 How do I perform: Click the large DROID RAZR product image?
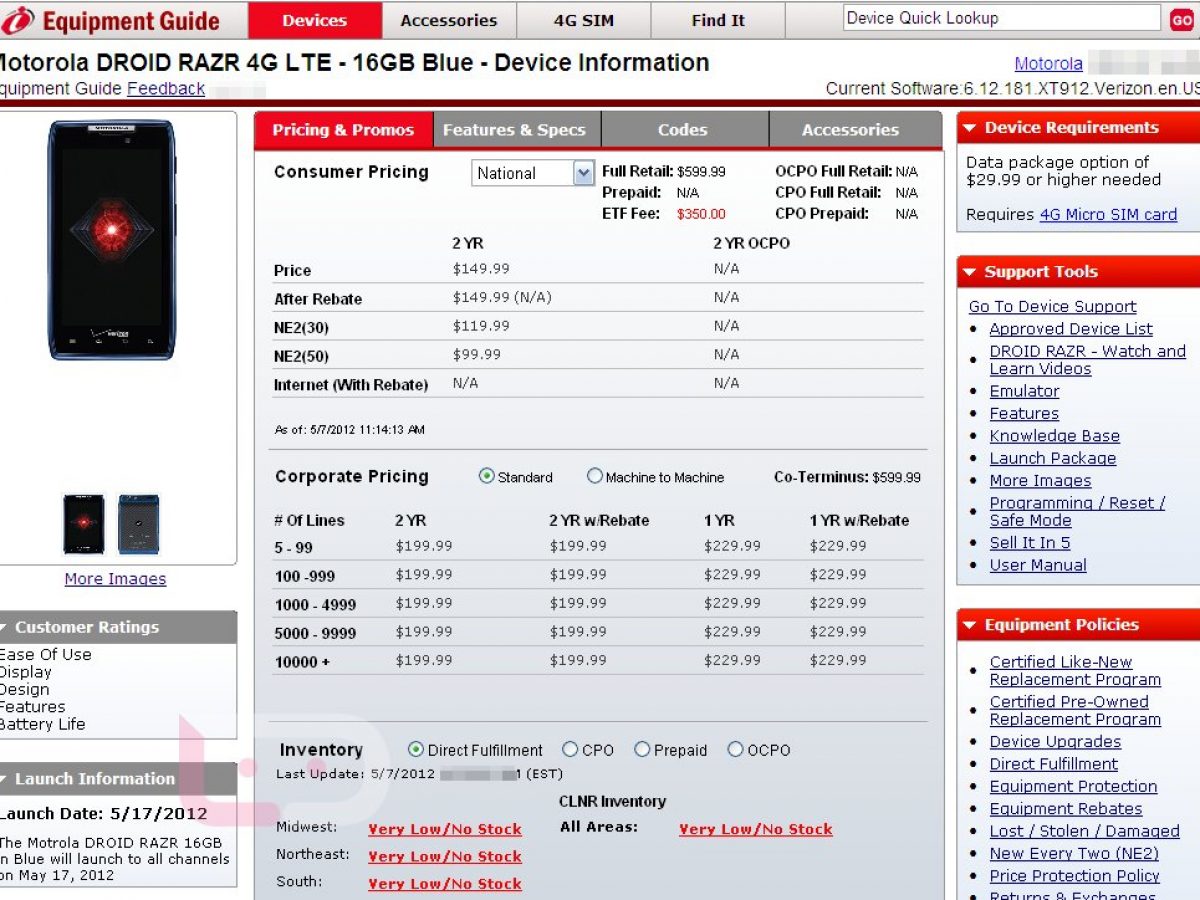(111, 240)
